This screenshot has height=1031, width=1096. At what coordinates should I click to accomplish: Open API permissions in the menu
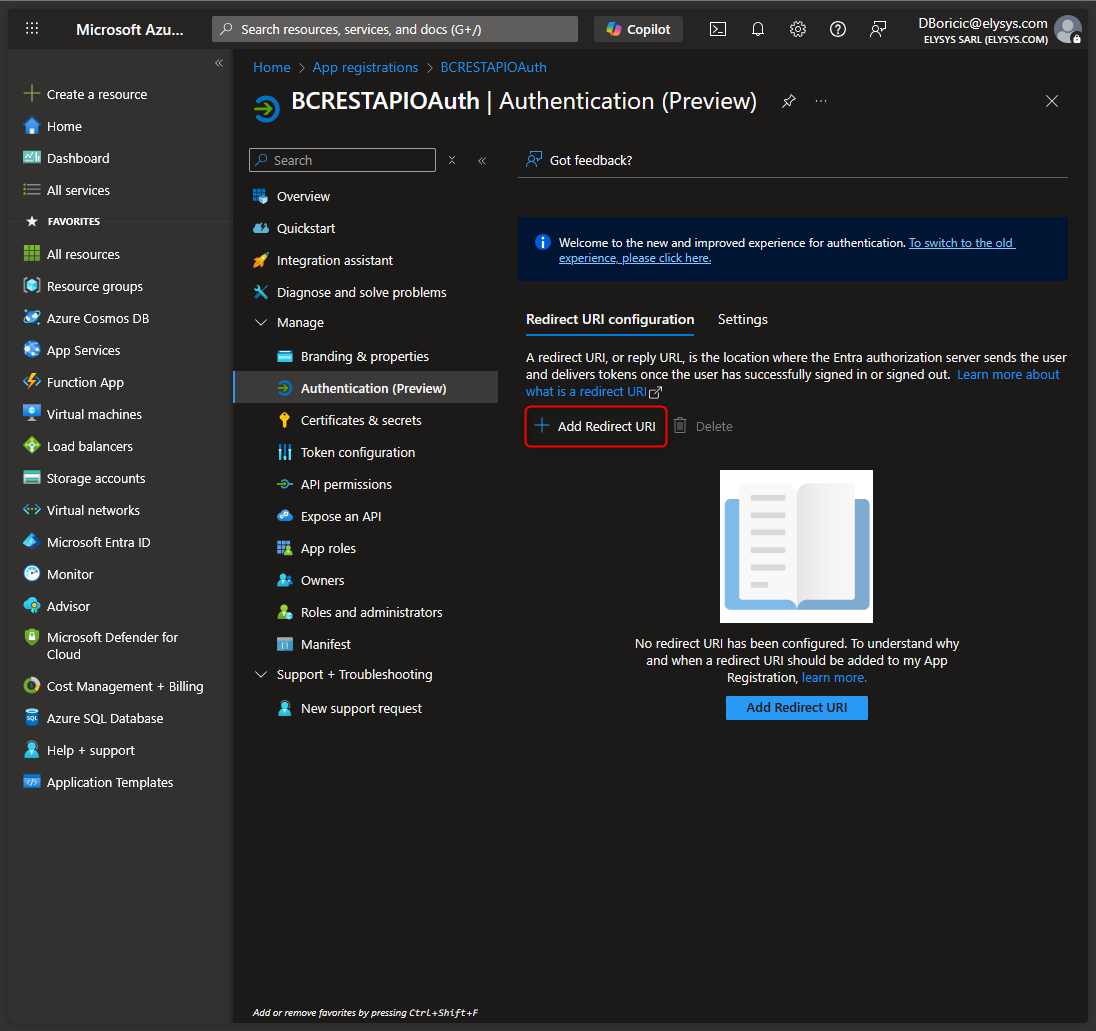pos(346,485)
